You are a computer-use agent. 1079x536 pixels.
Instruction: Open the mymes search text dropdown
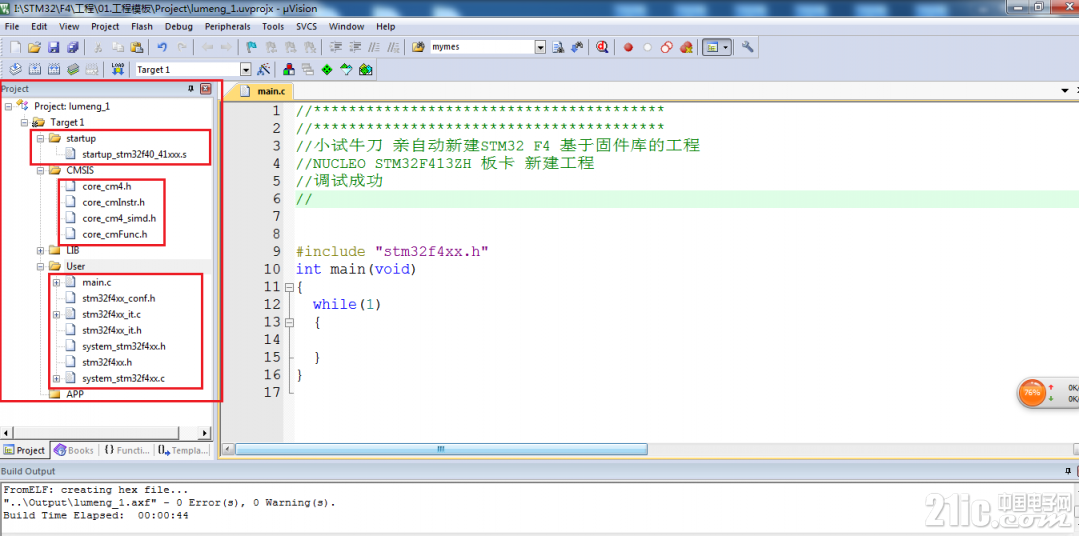click(540, 47)
